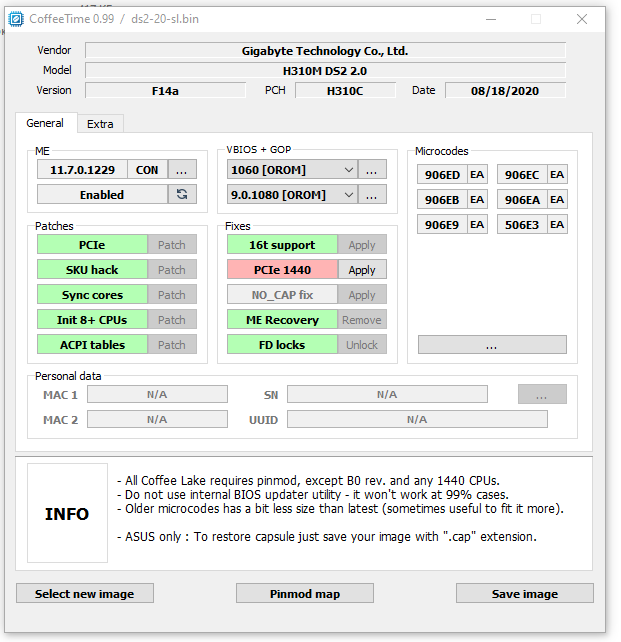Click the Model field H310M DS2 2.0
This screenshot has height=642, width=621.
coord(325,70)
